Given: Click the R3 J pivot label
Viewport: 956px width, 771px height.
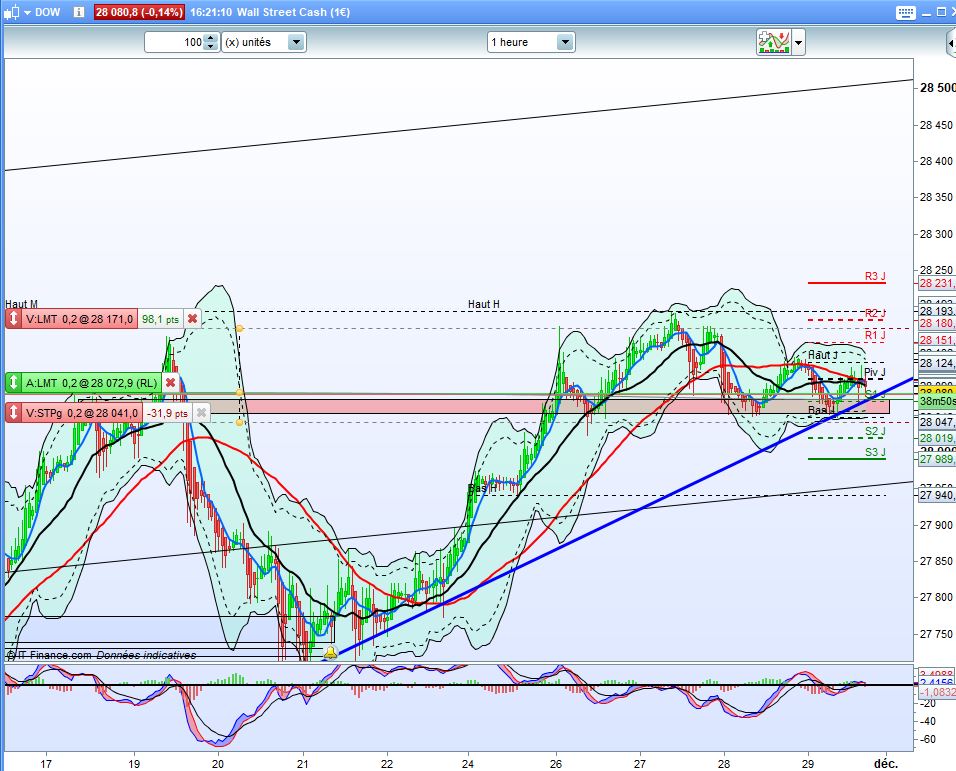Looking at the screenshot, I should click(875, 276).
